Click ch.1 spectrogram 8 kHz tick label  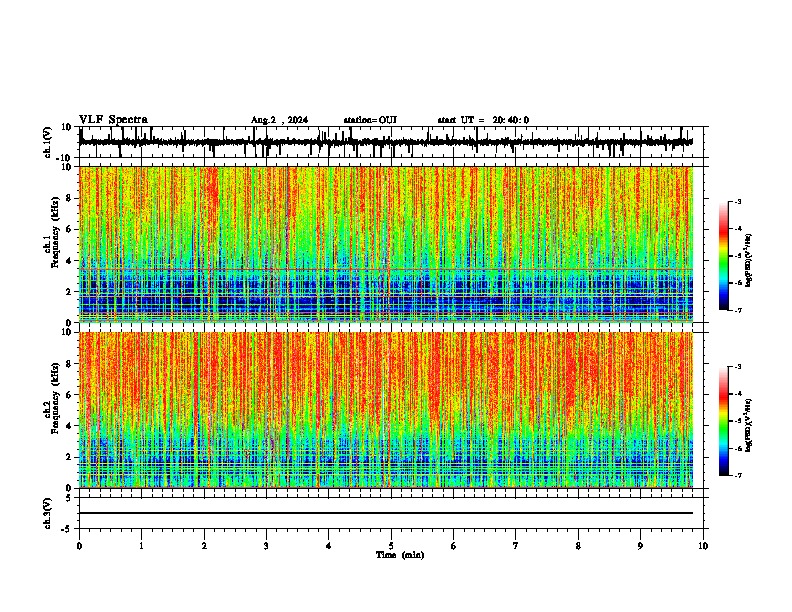pyautogui.click(x=69, y=198)
